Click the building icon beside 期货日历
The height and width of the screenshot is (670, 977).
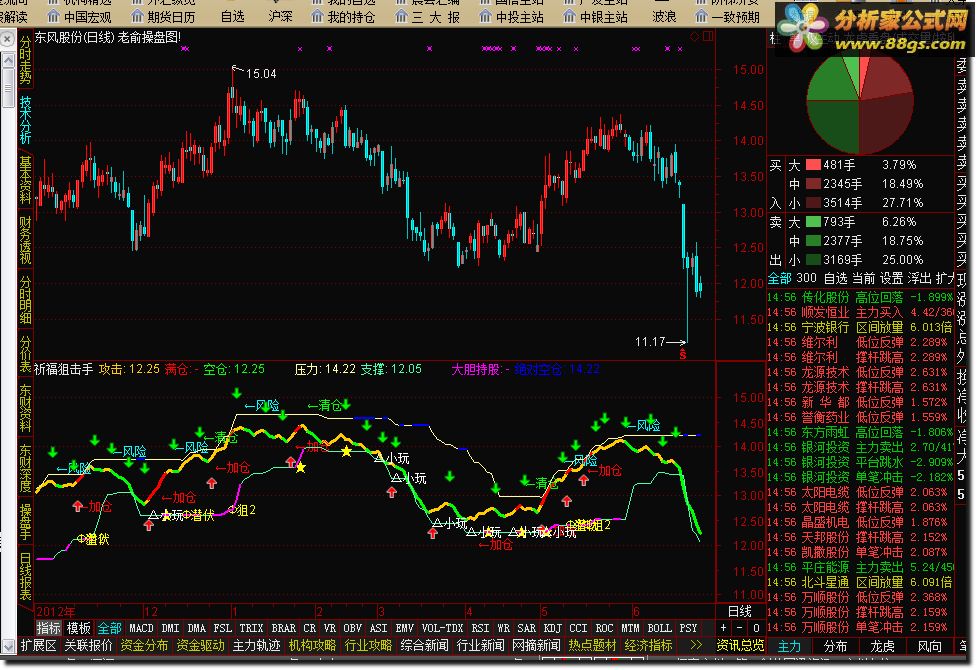pyautogui.click(x=137, y=17)
